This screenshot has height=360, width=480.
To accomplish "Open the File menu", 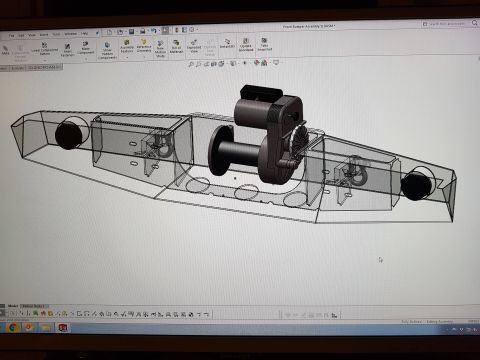I will tap(12, 35).
